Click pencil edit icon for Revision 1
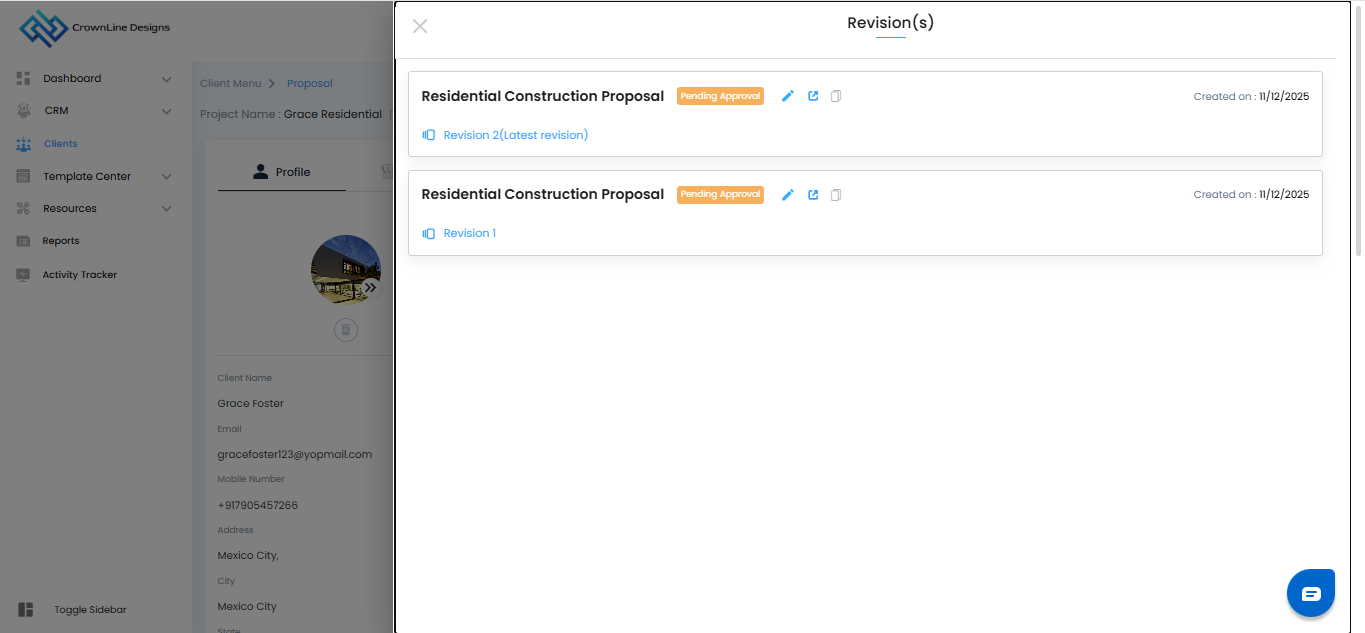The width and height of the screenshot is (1365, 633). click(x=788, y=194)
